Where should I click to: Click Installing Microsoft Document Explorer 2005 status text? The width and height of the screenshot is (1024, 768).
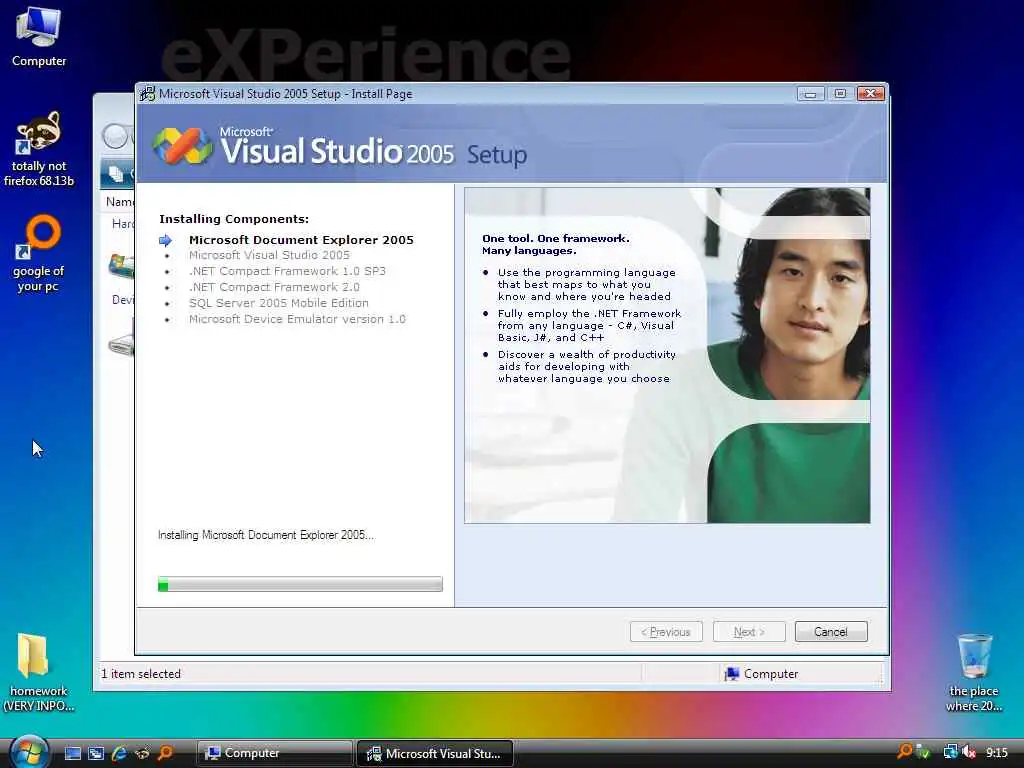(x=266, y=535)
